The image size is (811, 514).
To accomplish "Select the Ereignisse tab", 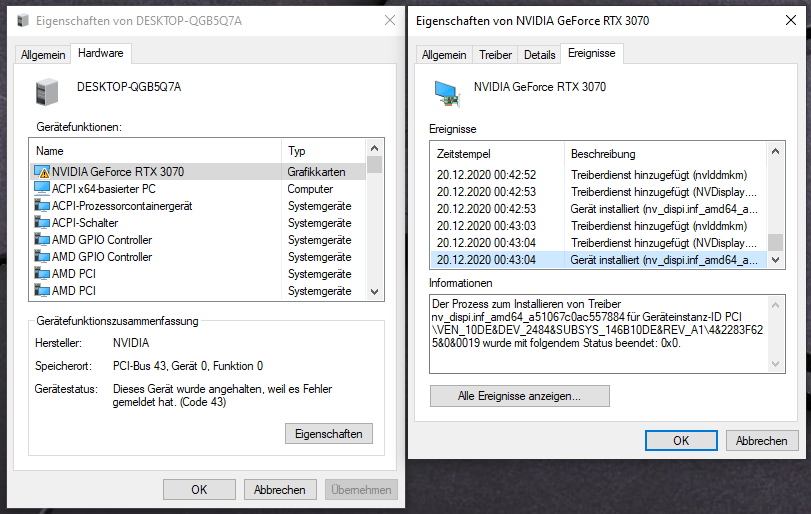I will click(592, 53).
